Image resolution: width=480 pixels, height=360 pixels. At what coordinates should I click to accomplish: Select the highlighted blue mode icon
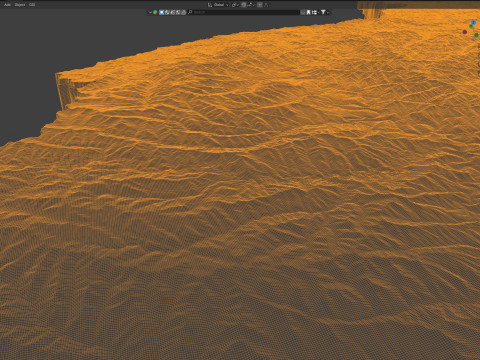coord(162,12)
